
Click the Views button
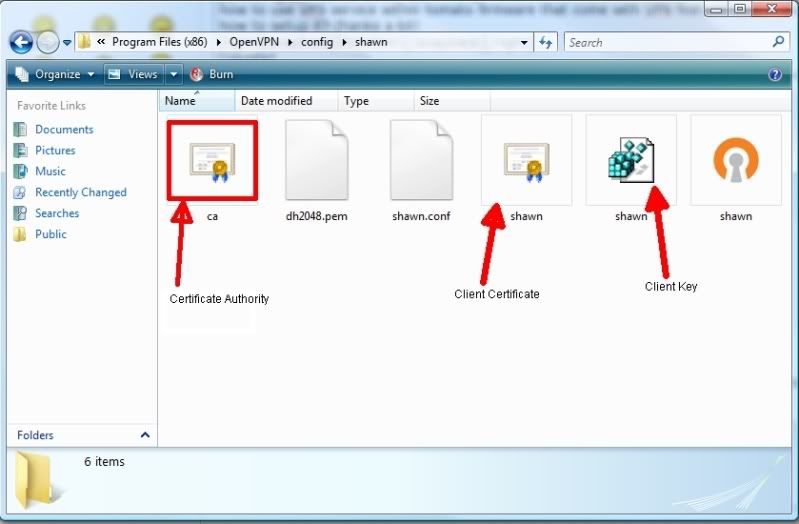pyautogui.click(x=134, y=74)
